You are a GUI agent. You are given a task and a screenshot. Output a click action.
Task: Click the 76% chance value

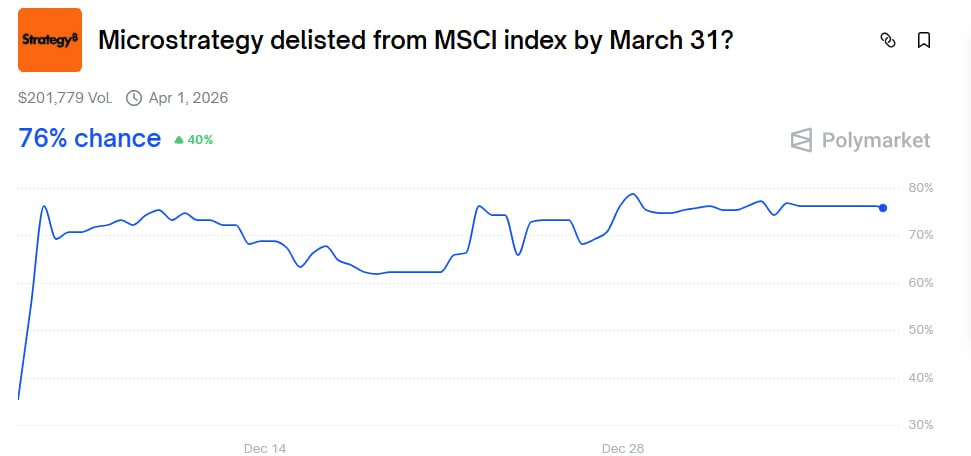coord(89,138)
